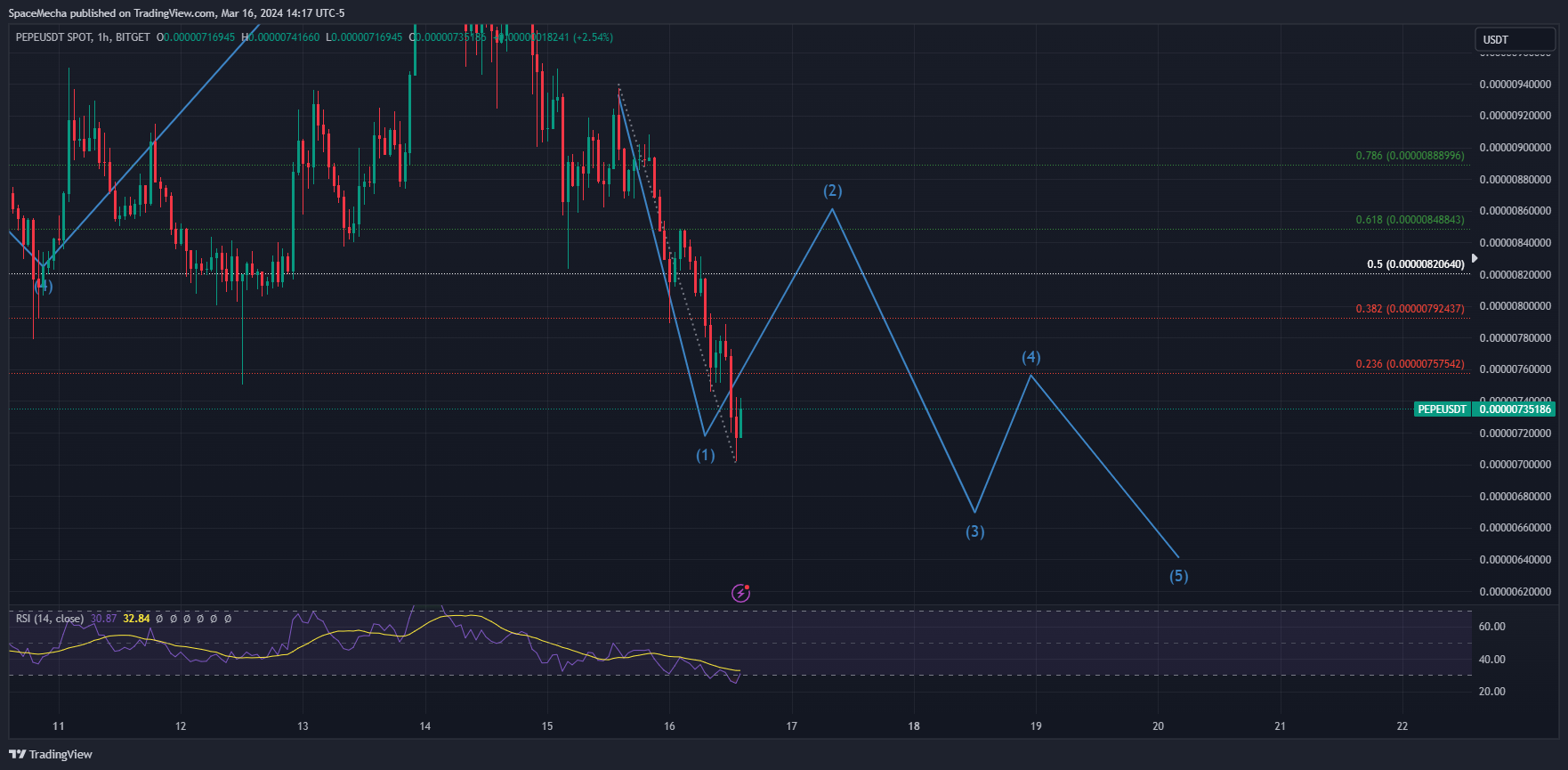Click the PEPEUSDT current price tag

(1483, 409)
